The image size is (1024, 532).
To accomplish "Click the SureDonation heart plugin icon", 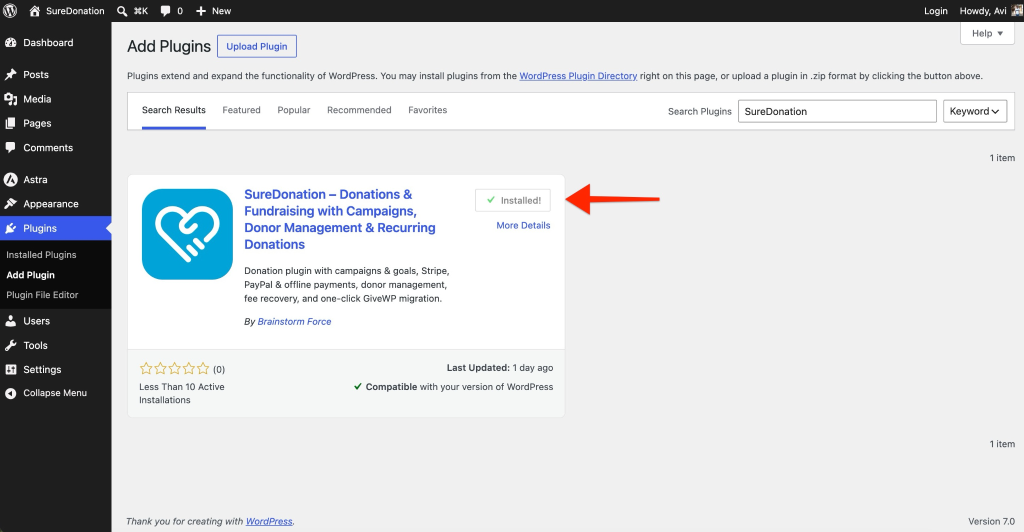I will (x=187, y=234).
